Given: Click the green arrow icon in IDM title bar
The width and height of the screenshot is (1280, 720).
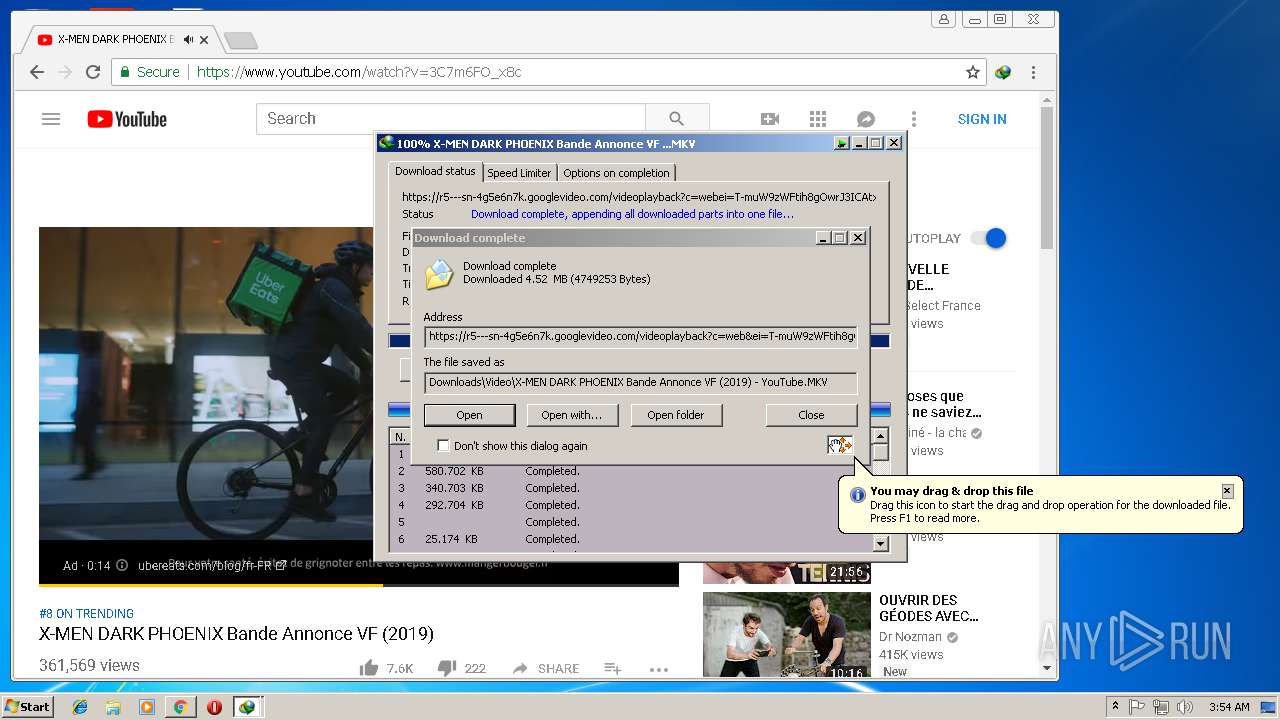Looking at the screenshot, I should 842,143.
